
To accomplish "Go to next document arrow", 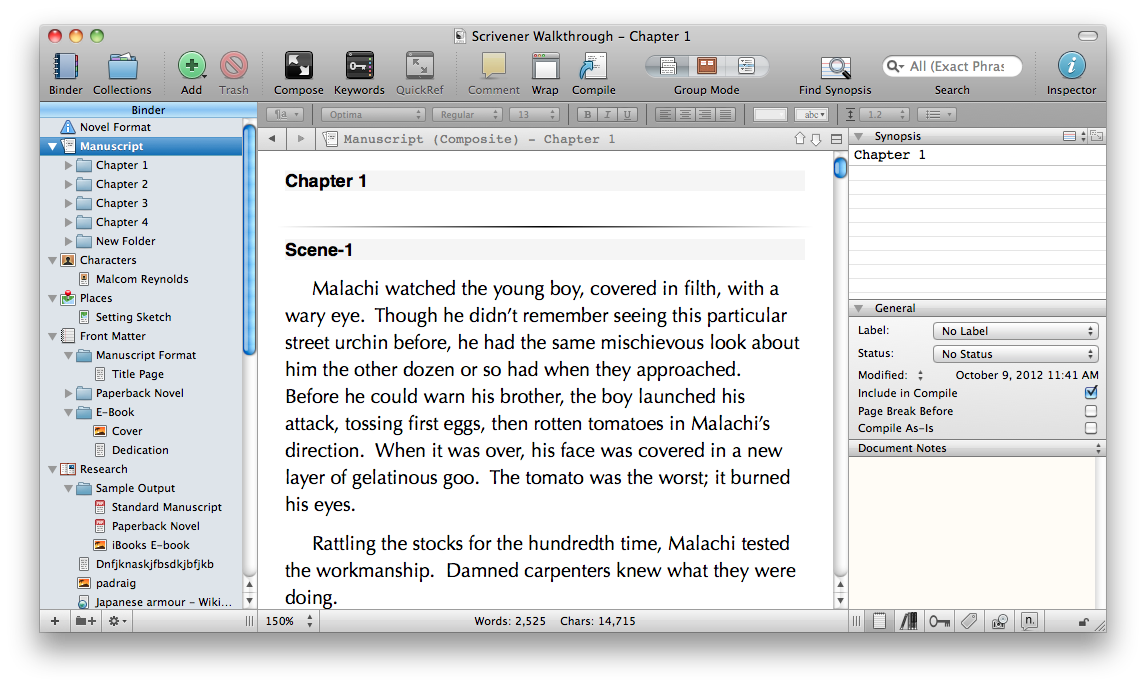I will [x=816, y=139].
